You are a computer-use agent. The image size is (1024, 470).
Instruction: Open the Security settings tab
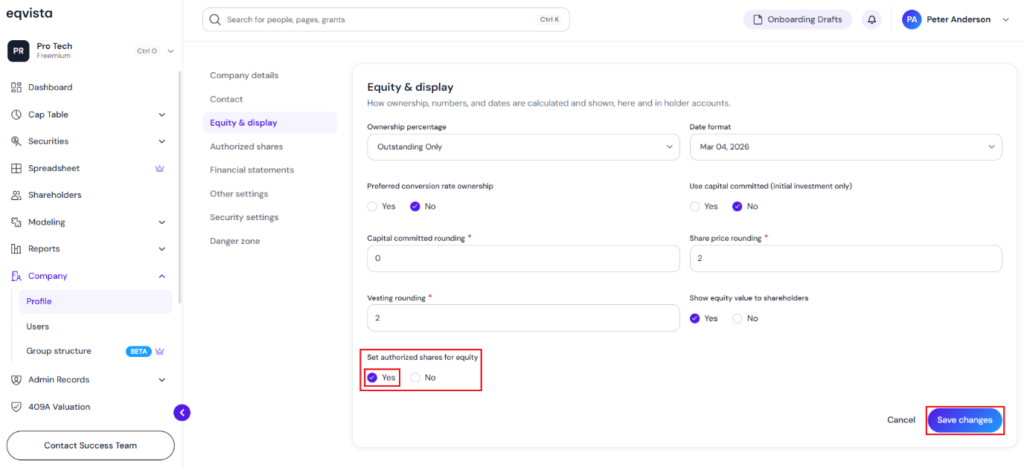tap(244, 217)
